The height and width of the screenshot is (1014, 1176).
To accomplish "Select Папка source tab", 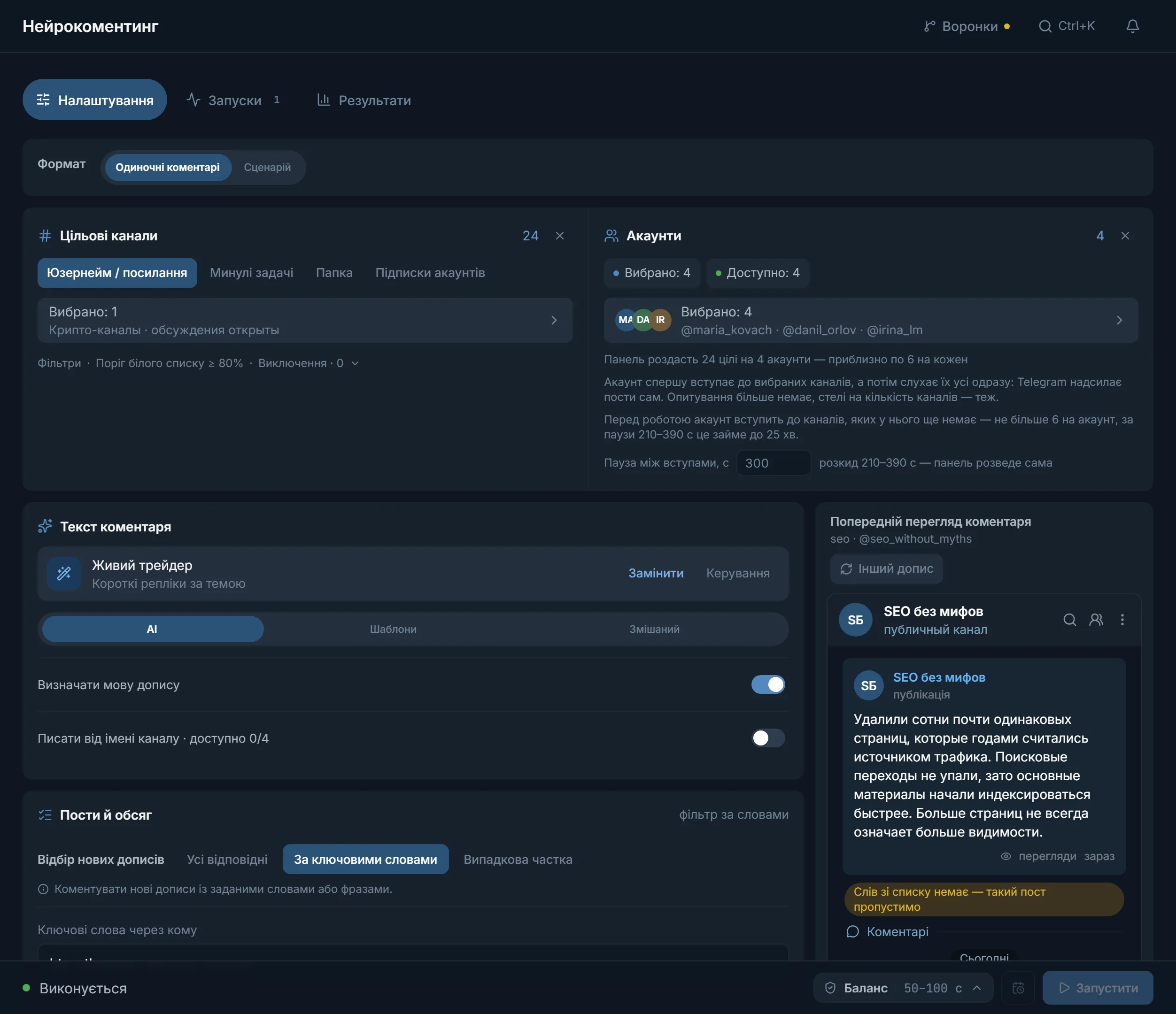I will coord(334,273).
